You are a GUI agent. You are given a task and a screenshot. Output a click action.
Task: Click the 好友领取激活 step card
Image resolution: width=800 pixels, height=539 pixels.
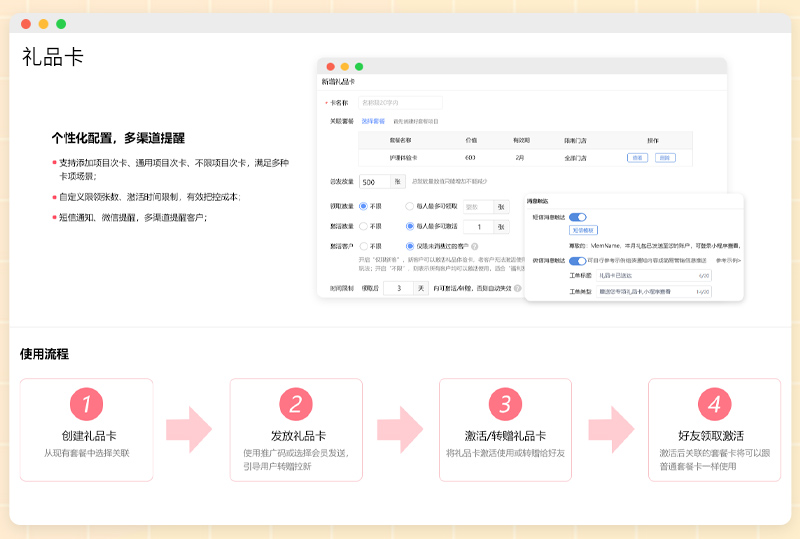coord(714,430)
